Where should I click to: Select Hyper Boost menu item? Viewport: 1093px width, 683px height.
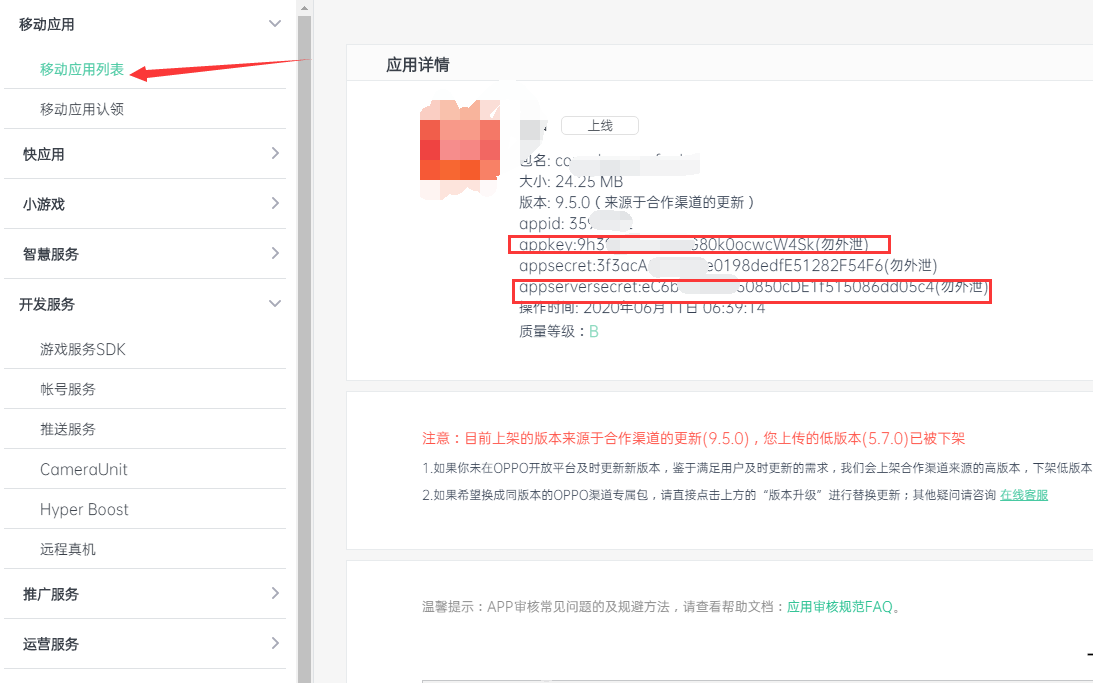(84, 509)
